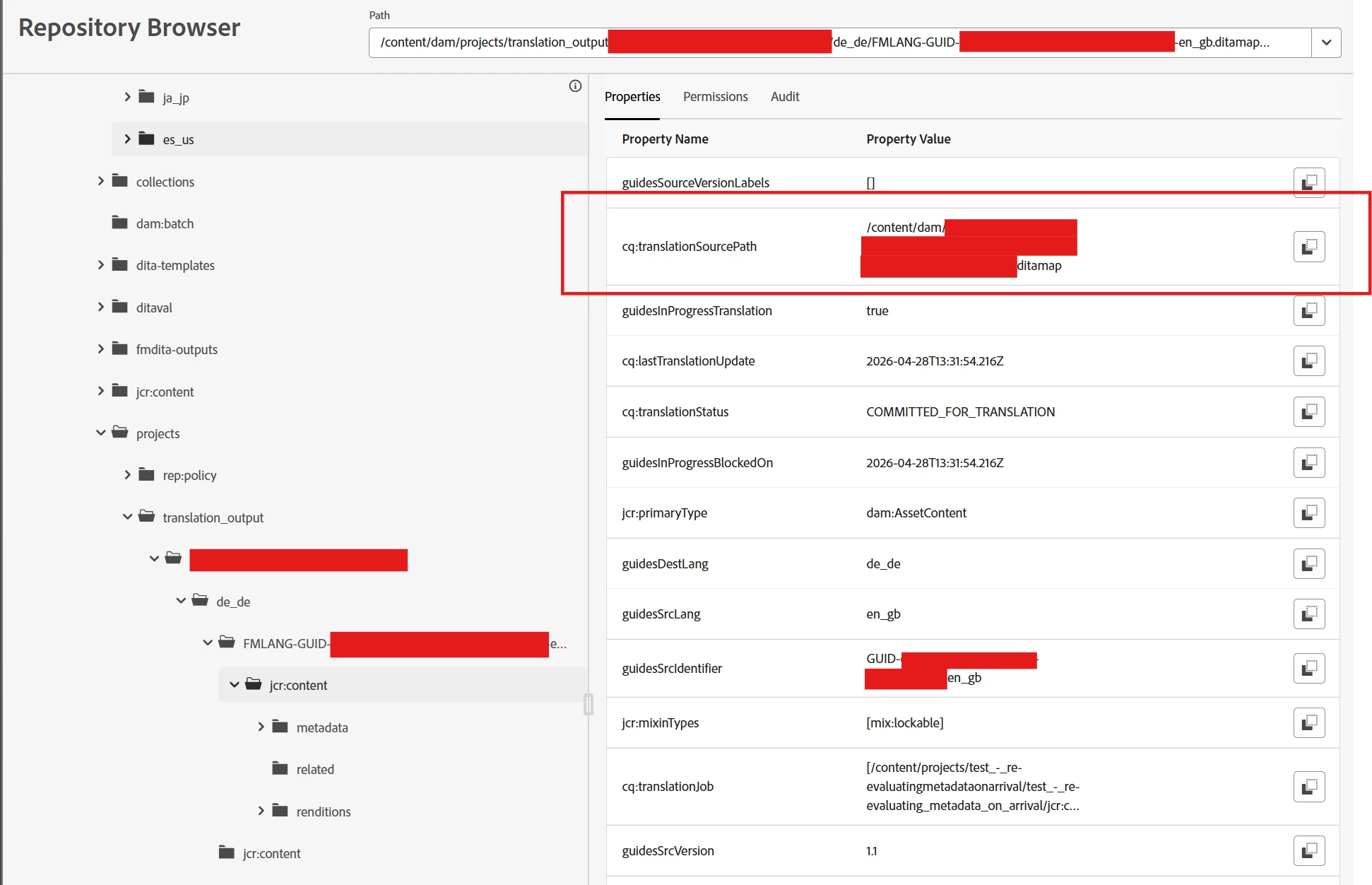This screenshot has width=1372, height=885.
Task: Copy the cq:translationJob value
Action: (1308, 786)
